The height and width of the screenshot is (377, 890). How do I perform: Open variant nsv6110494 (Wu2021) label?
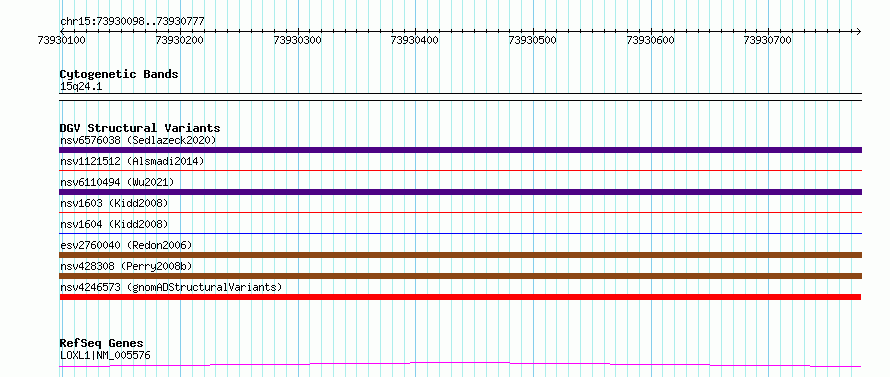[x=117, y=182]
